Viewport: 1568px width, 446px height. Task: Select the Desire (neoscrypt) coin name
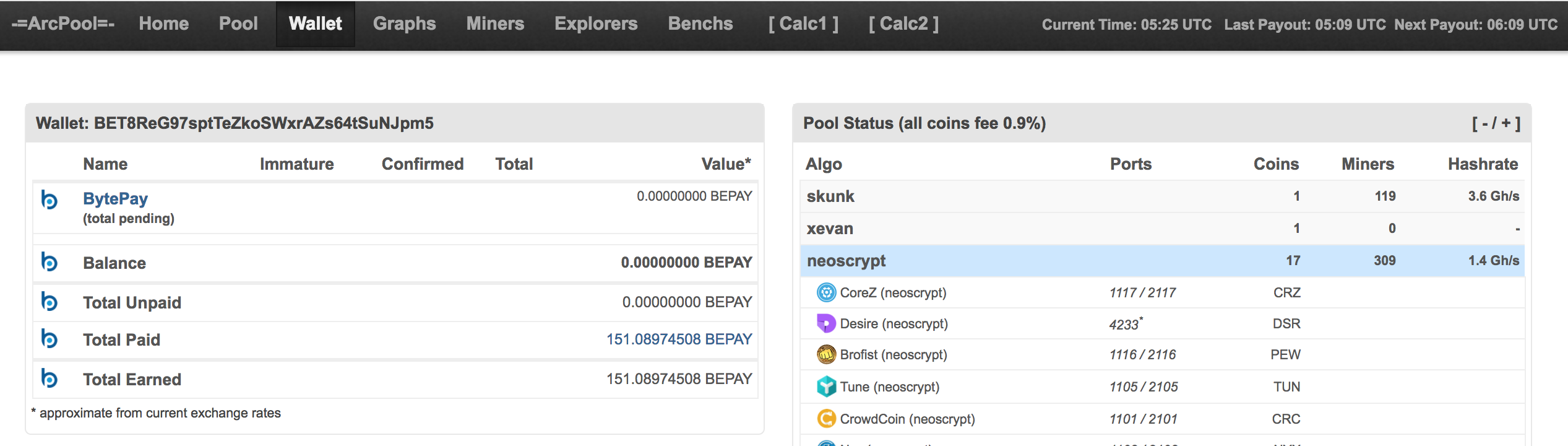point(894,323)
